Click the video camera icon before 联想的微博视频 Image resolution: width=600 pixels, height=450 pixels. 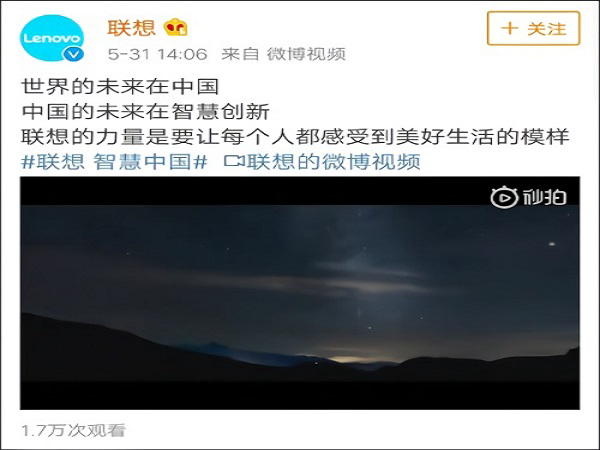pos(234,161)
